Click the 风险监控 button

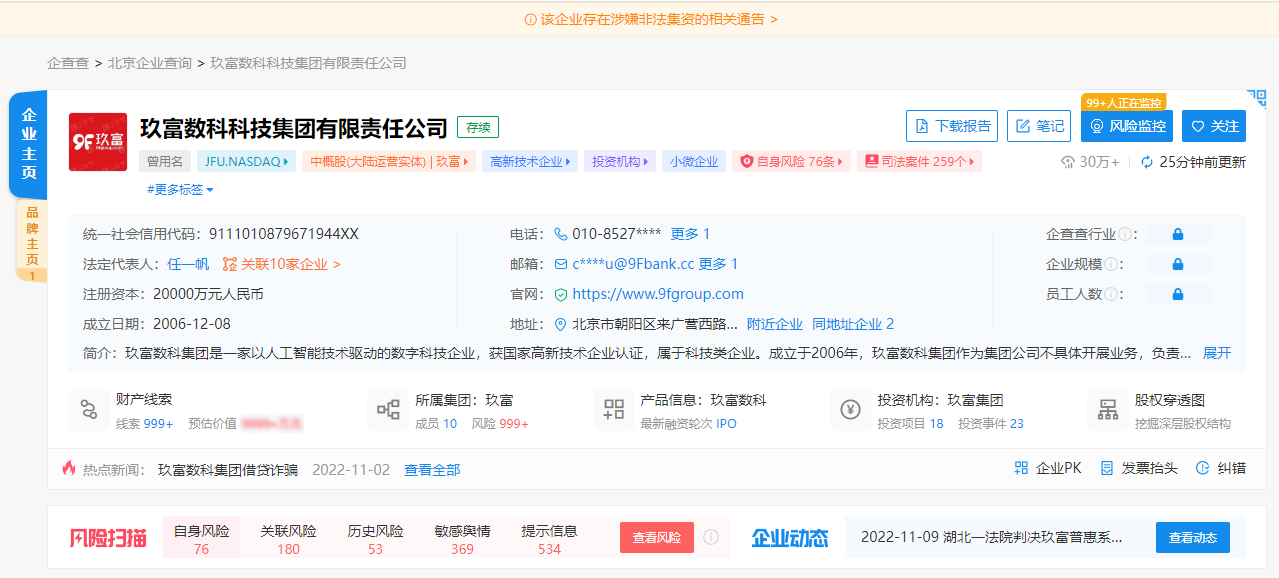coord(1126,126)
